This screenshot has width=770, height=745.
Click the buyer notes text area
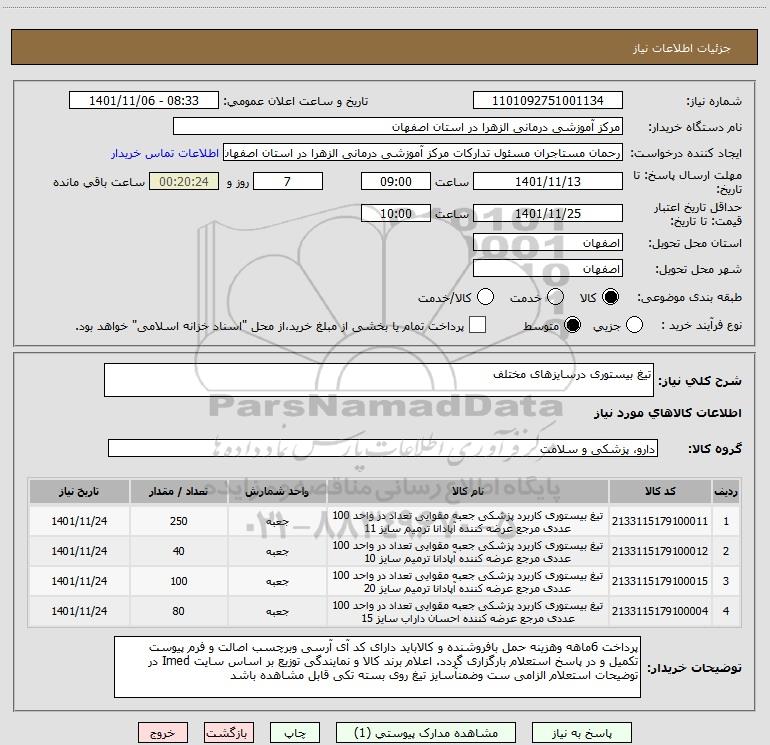(x=377, y=666)
